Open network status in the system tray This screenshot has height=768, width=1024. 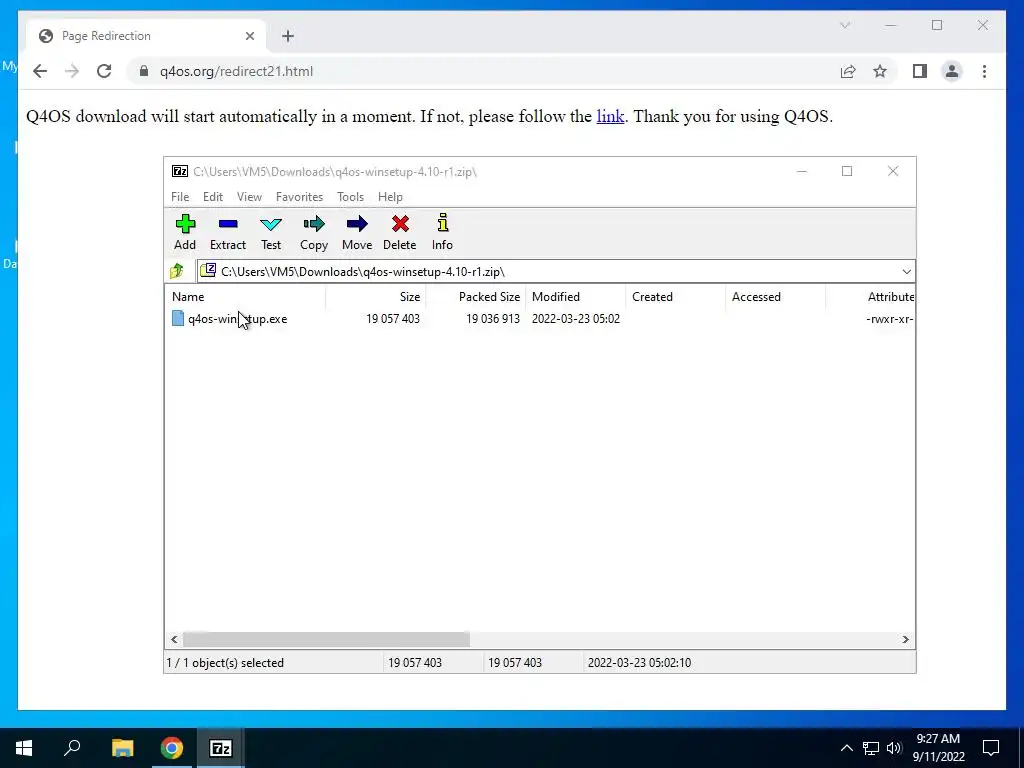click(871, 748)
